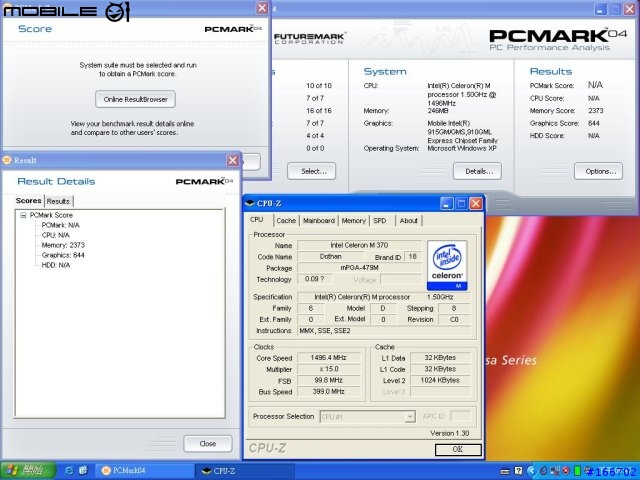Open the Memory tab in CPU-Z
640x480 pixels.
(353, 220)
